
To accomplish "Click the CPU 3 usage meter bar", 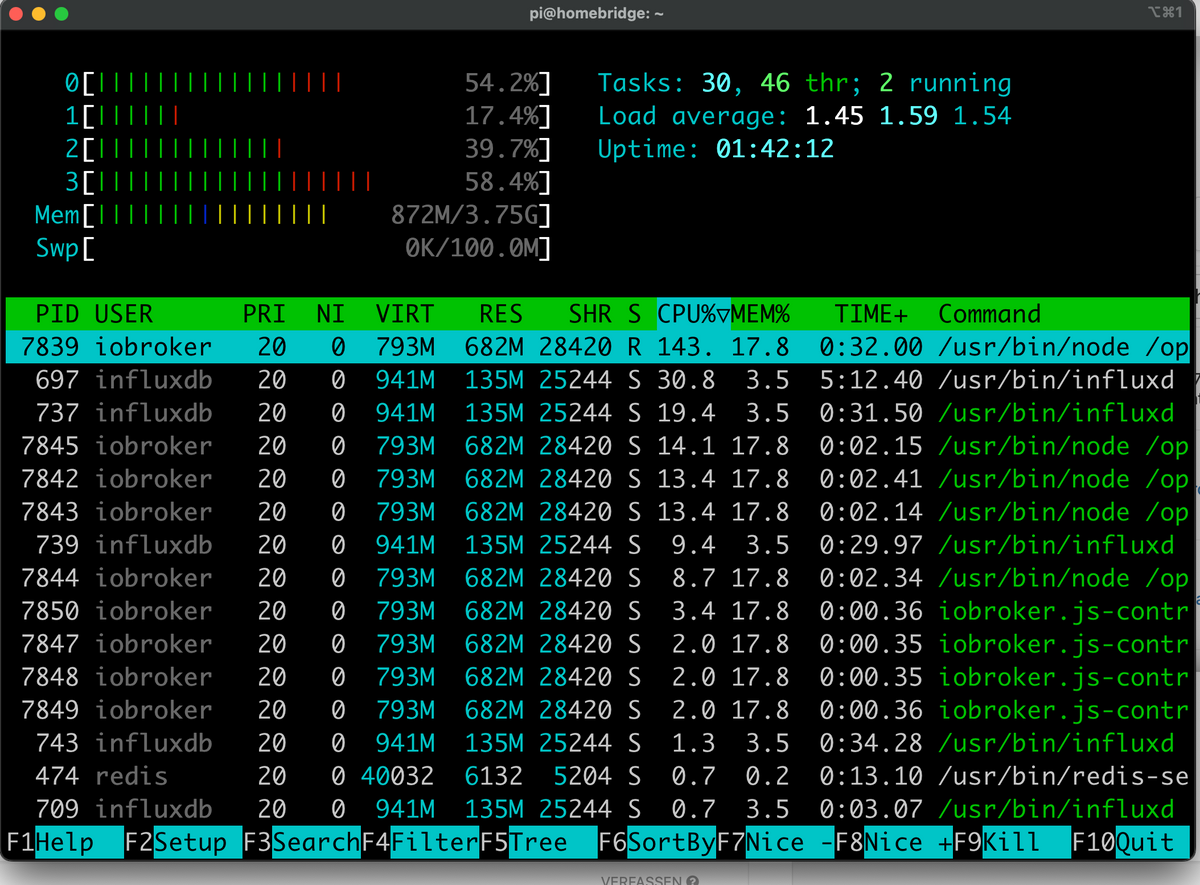I will pos(308,182).
